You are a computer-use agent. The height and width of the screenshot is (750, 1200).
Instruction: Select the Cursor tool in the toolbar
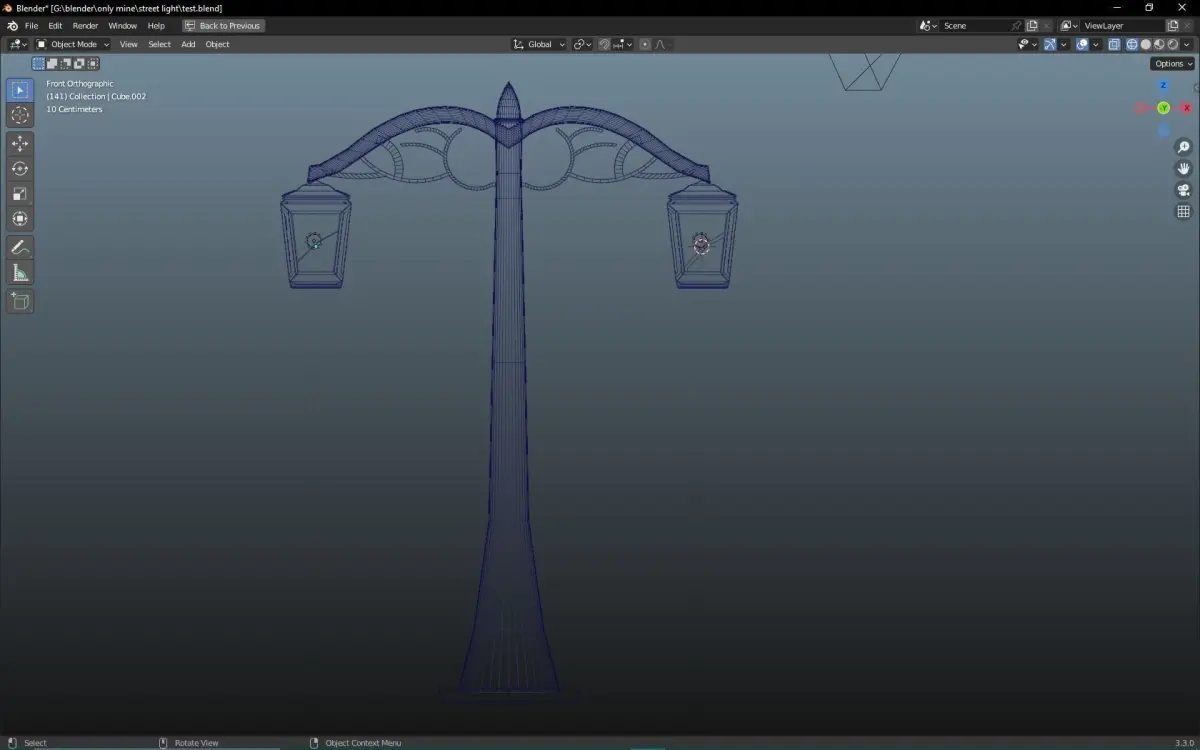coord(20,115)
